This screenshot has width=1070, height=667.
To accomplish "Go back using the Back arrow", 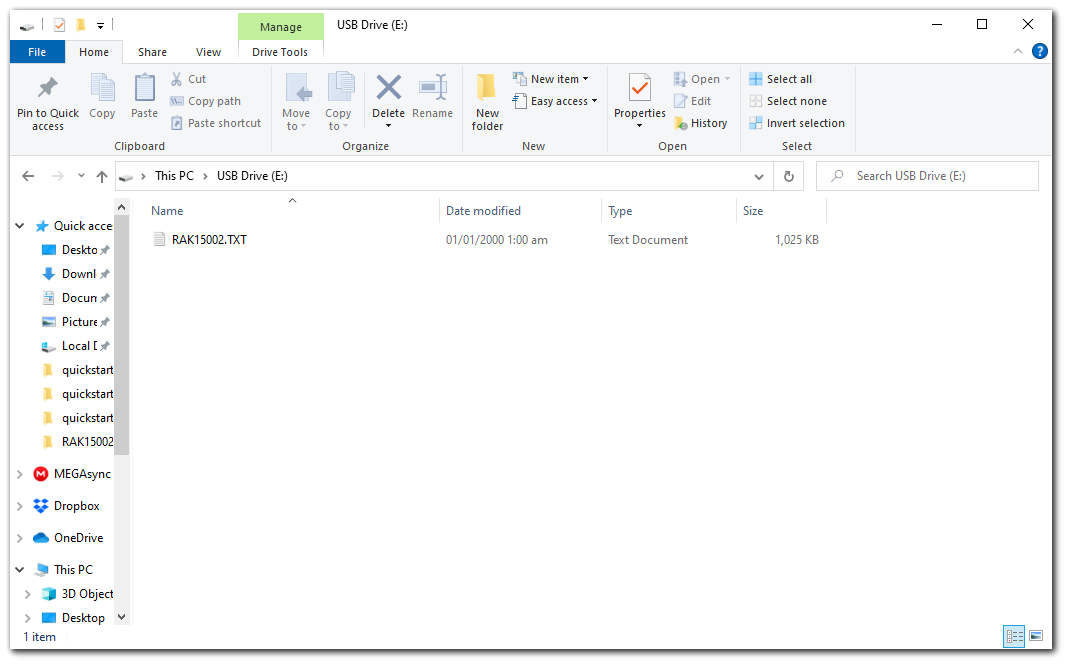I will (x=28, y=176).
